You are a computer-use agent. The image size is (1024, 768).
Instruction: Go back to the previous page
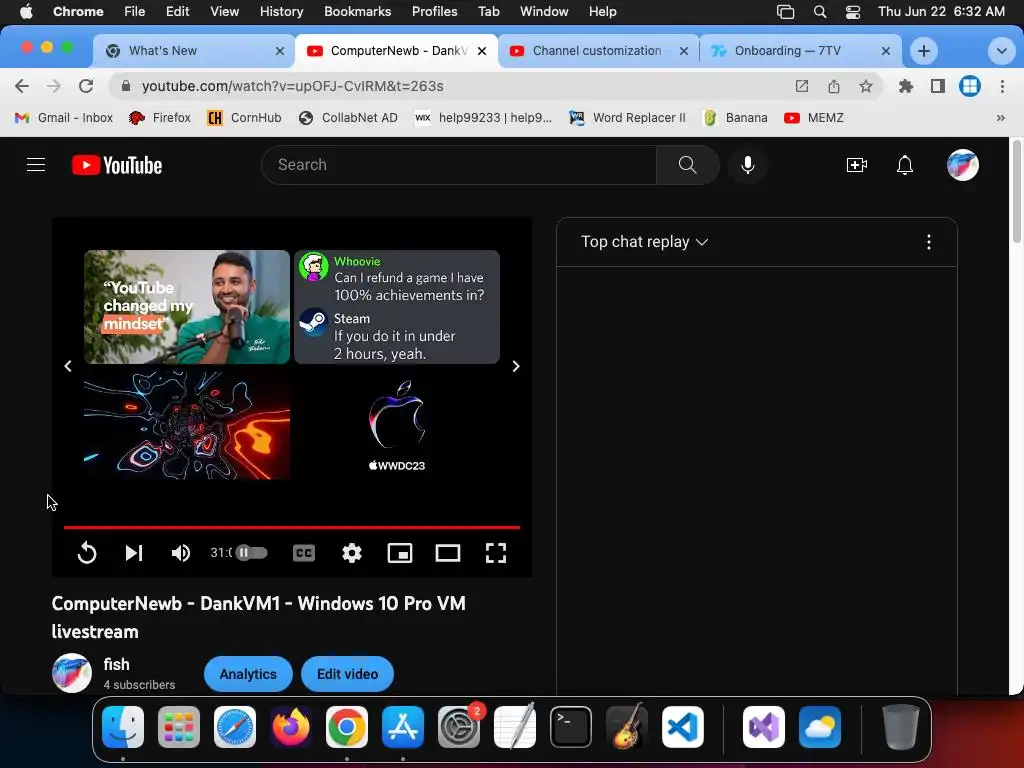coord(22,86)
